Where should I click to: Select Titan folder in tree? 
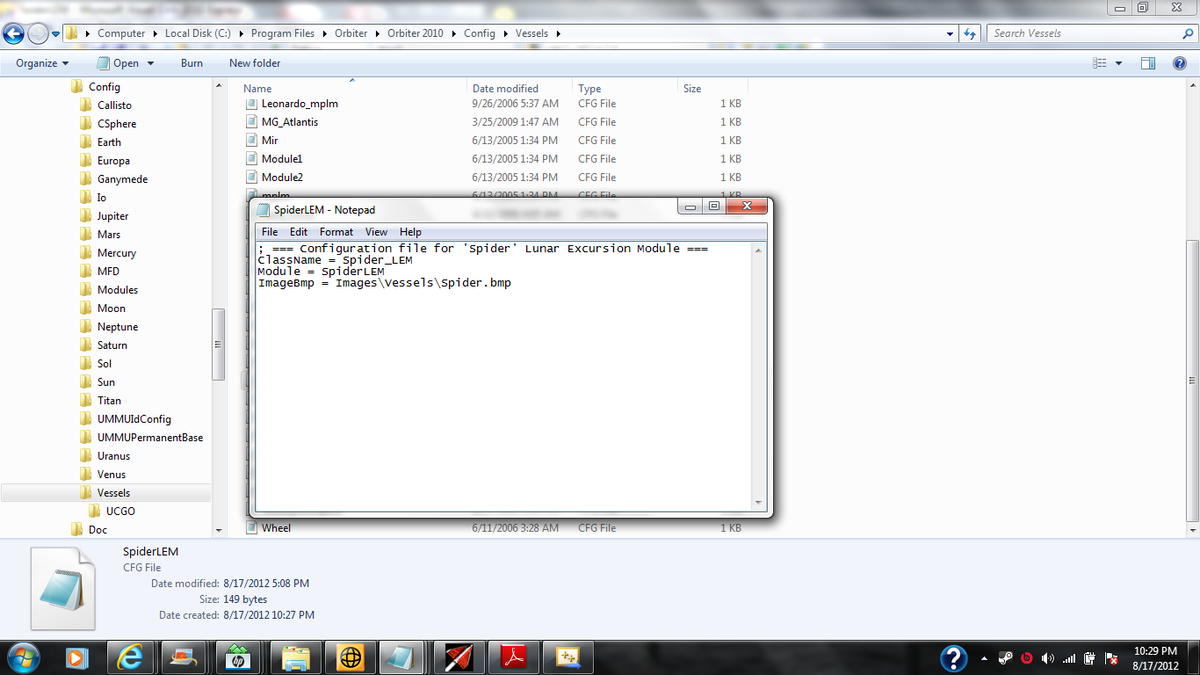[x=109, y=400]
